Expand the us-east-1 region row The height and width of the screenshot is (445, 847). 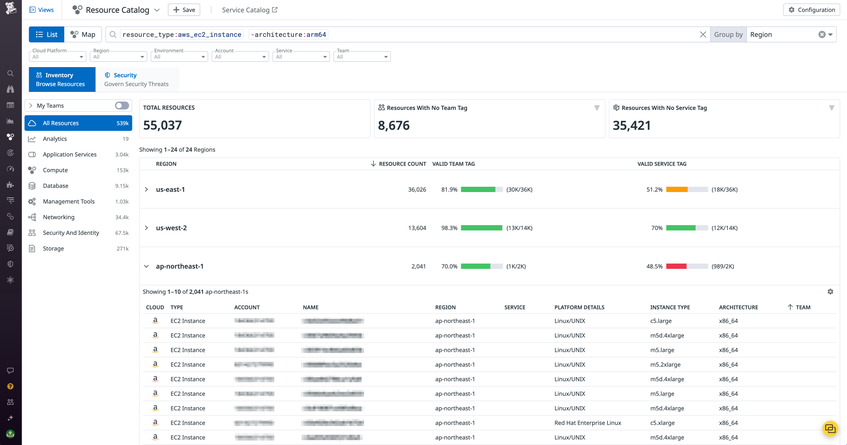point(146,190)
